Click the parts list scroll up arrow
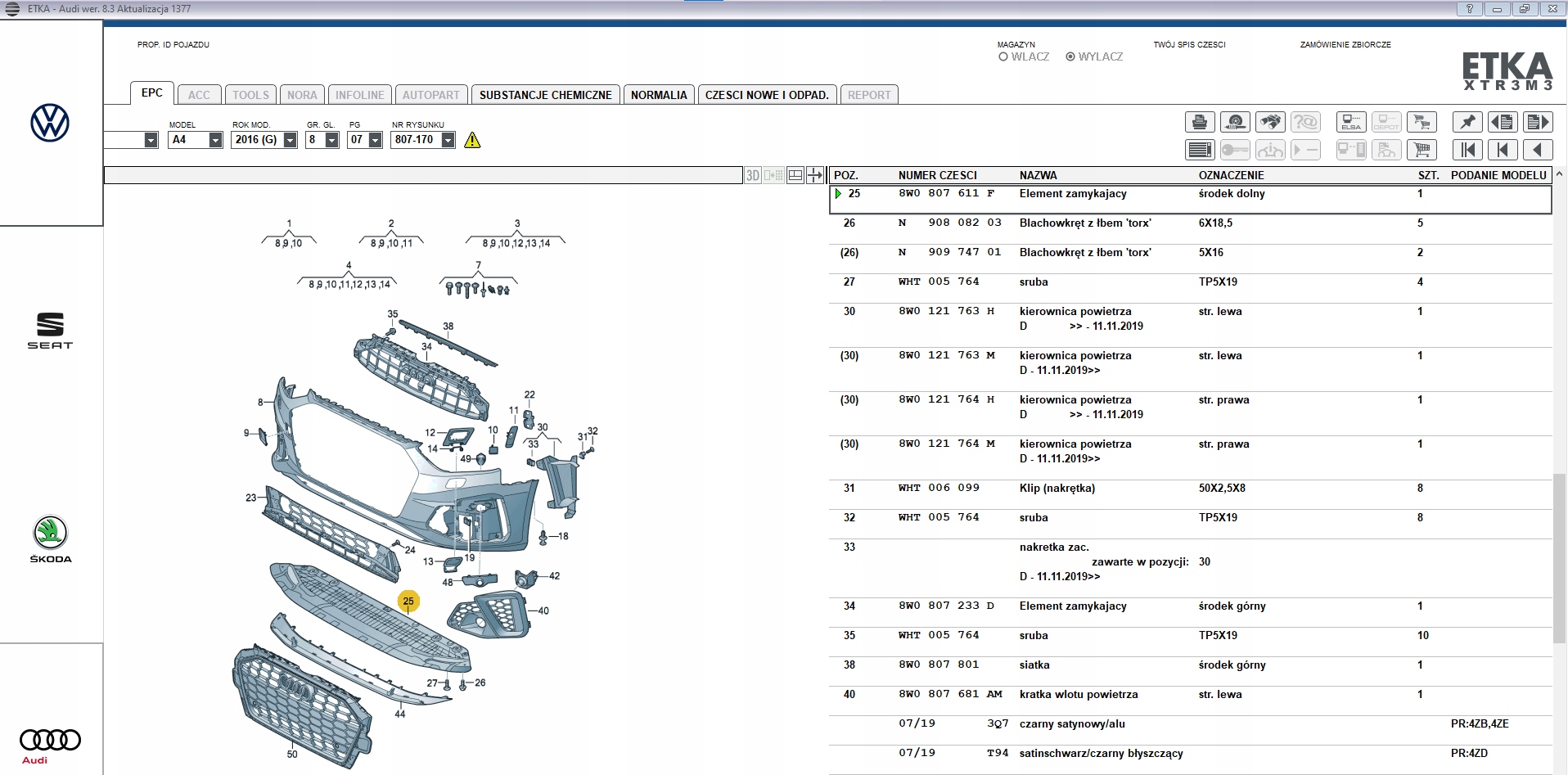1568x775 pixels. tap(1560, 174)
